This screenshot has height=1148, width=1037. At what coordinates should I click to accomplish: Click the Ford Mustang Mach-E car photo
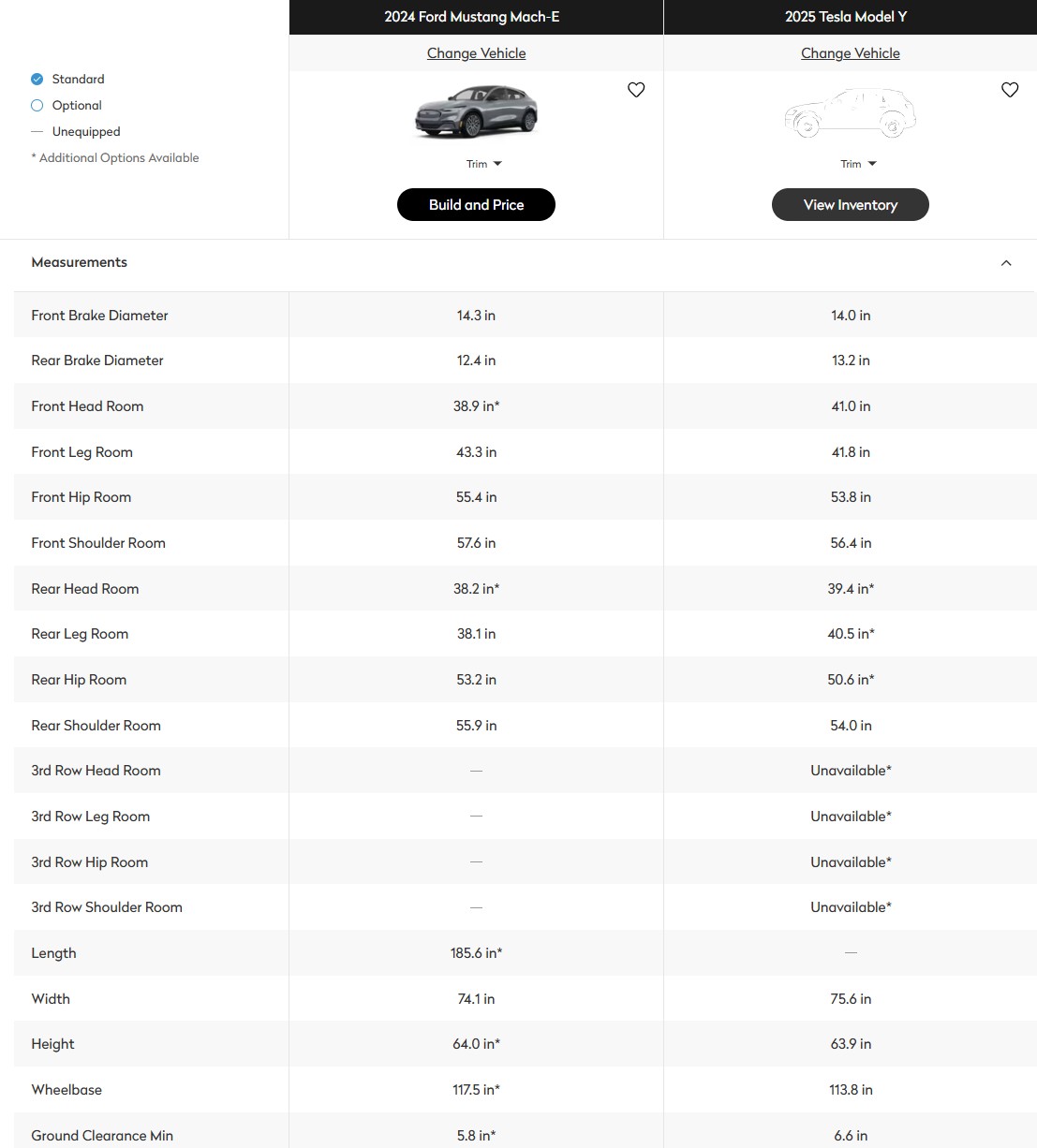point(476,112)
